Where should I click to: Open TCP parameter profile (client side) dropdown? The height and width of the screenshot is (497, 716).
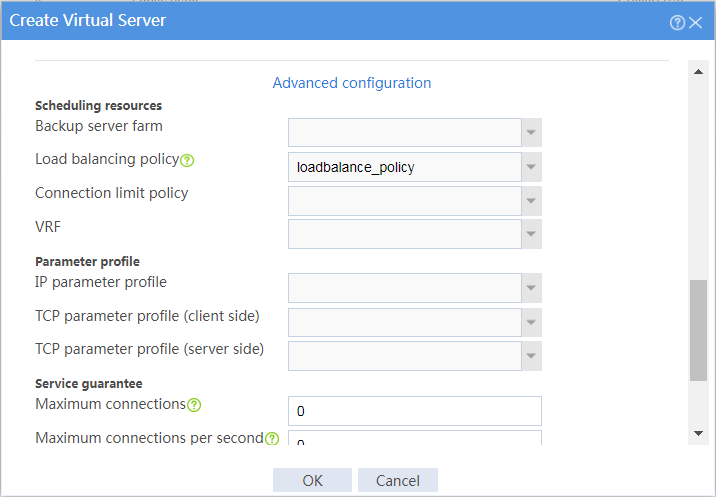coord(532,322)
